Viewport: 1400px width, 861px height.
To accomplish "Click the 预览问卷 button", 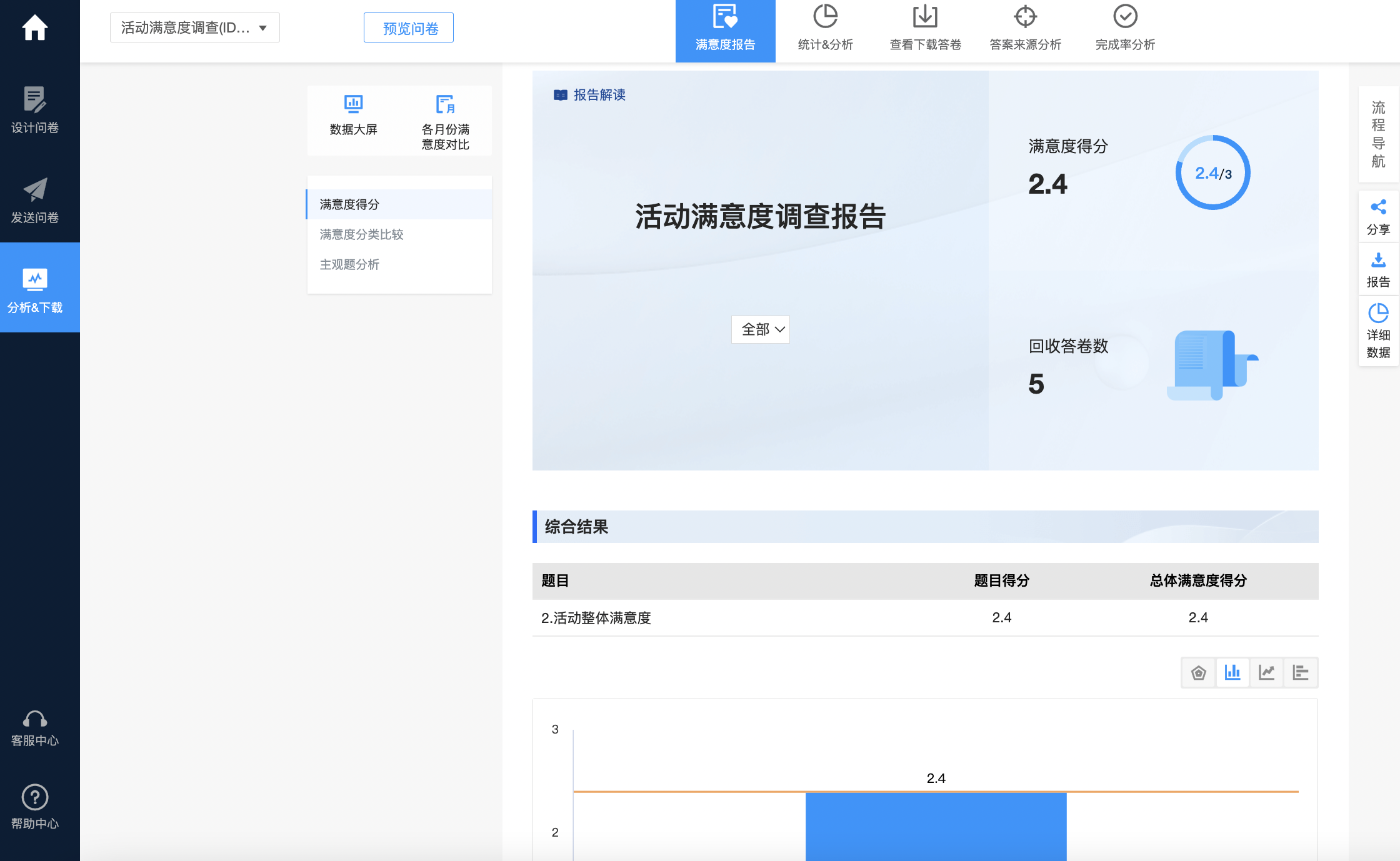I will point(409,27).
